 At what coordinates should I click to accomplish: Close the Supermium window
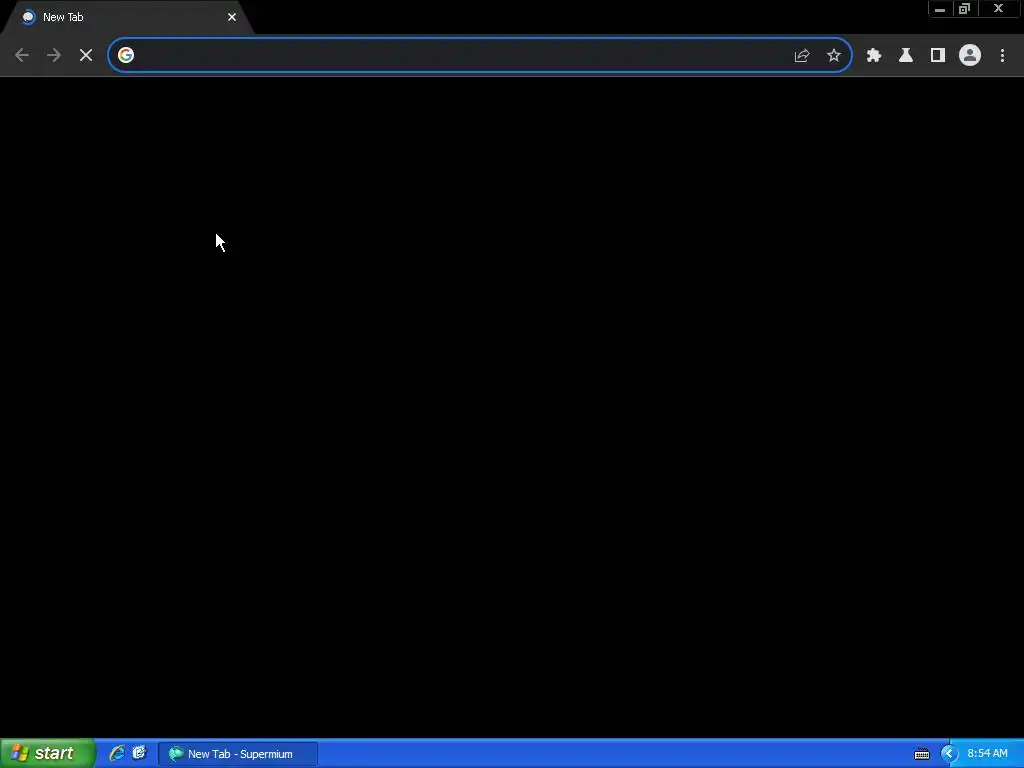tap(998, 9)
